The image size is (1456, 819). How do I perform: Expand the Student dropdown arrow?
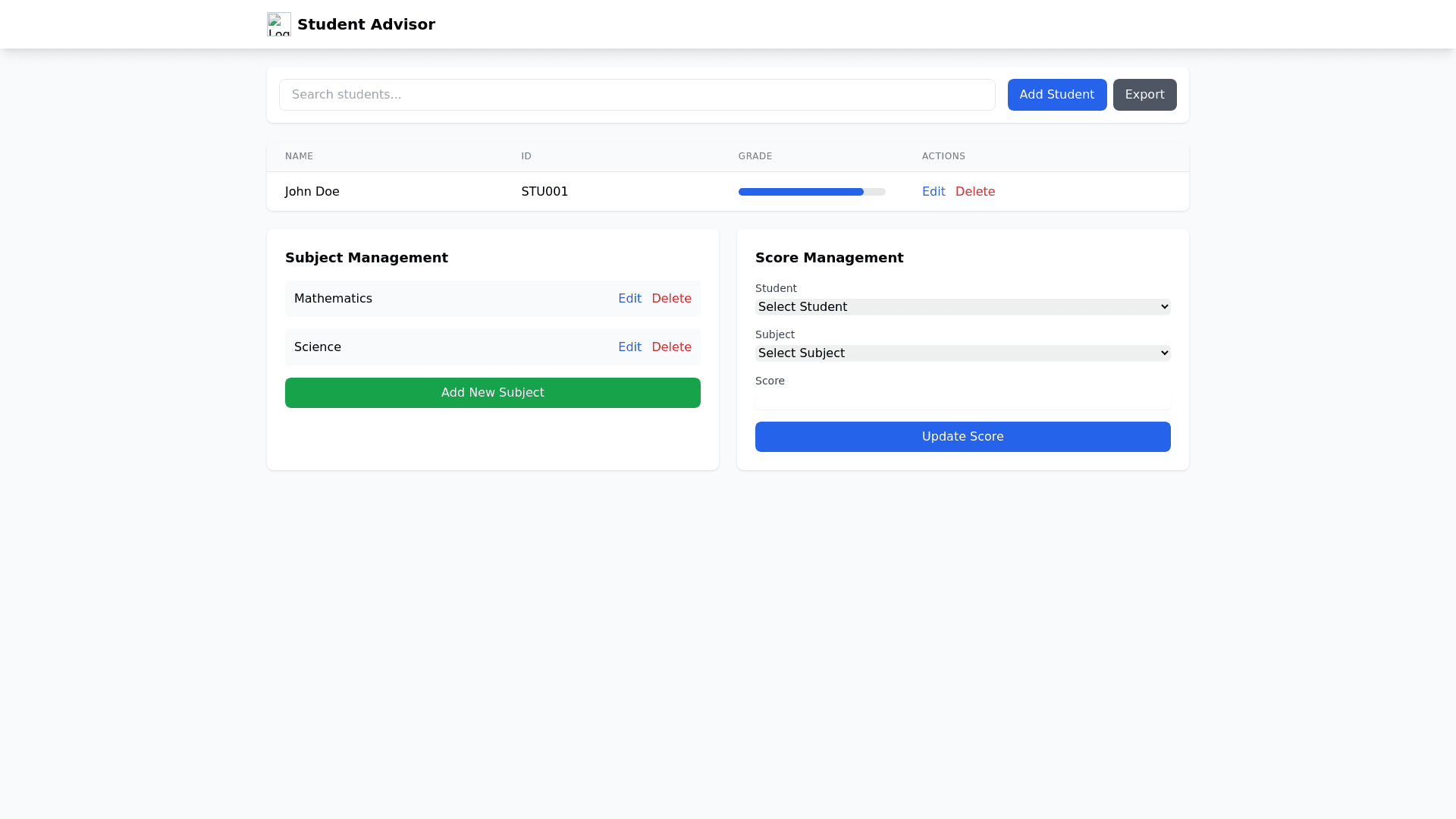click(1163, 306)
